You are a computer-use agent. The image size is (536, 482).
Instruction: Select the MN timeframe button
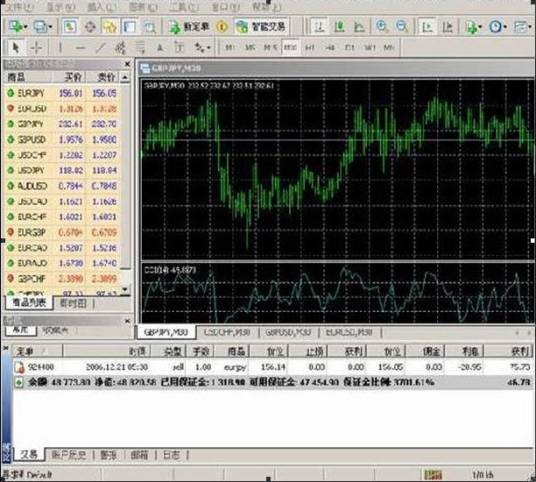click(x=389, y=48)
